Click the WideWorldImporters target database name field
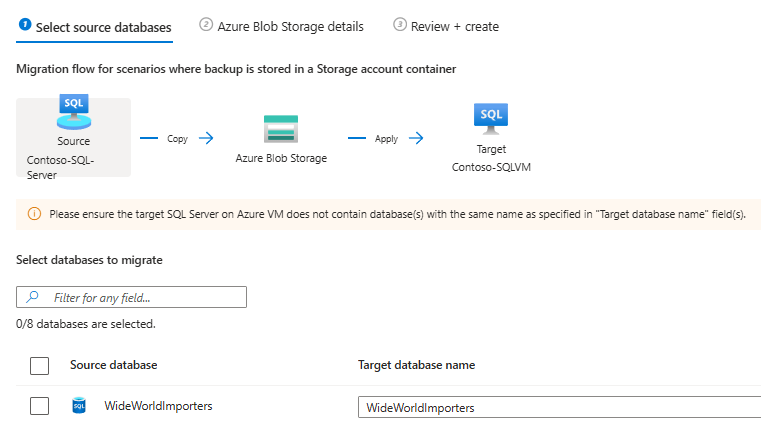The height and width of the screenshot is (423, 761). pos(560,407)
